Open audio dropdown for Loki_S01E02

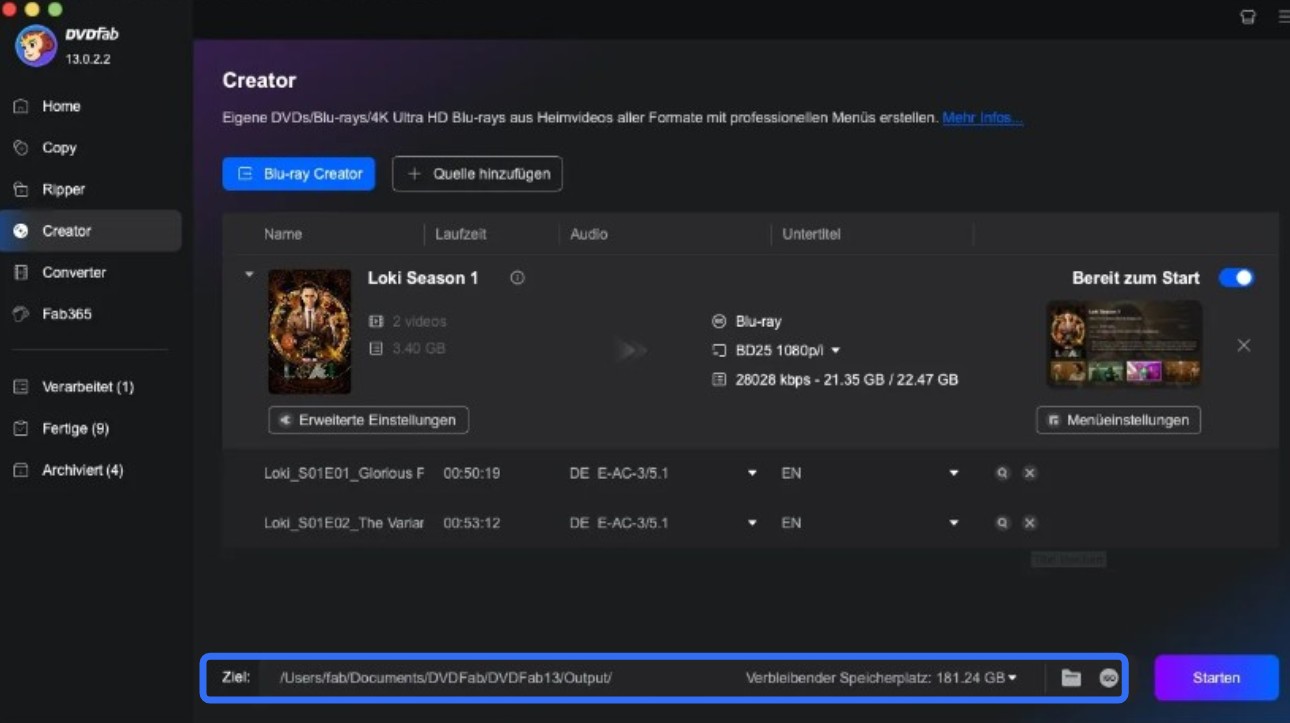pyautogui.click(x=752, y=523)
